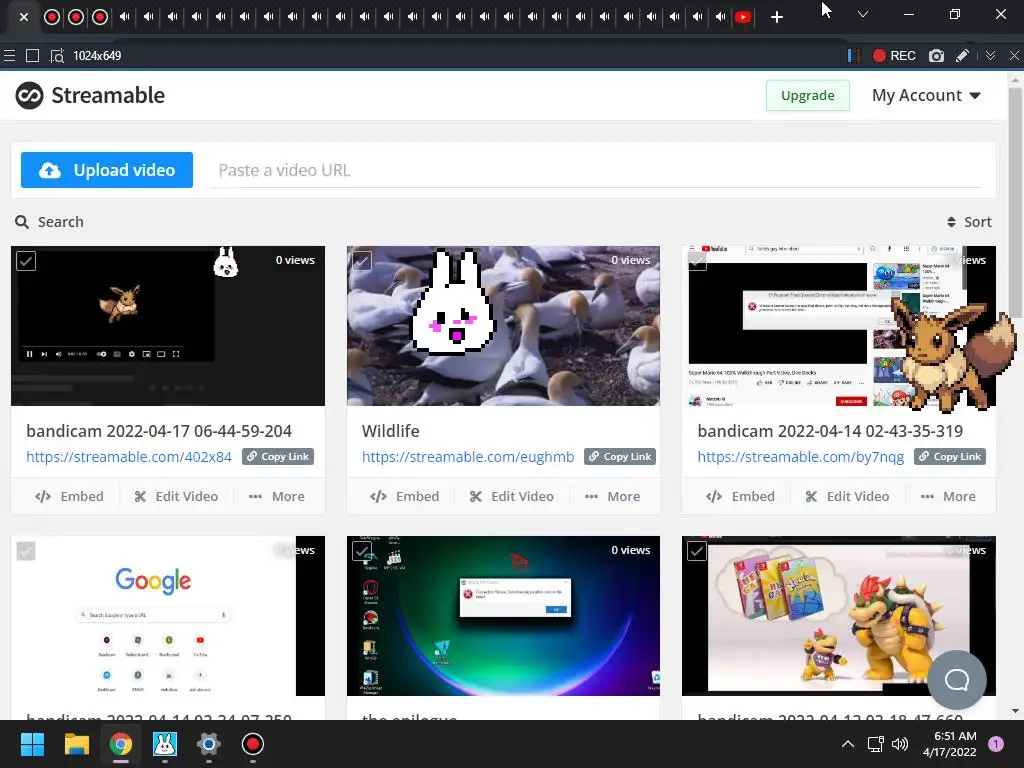This screenshot has height=768, width=1024.
Task: Click the Chrome taskbar icon
Action: (120, 744)
